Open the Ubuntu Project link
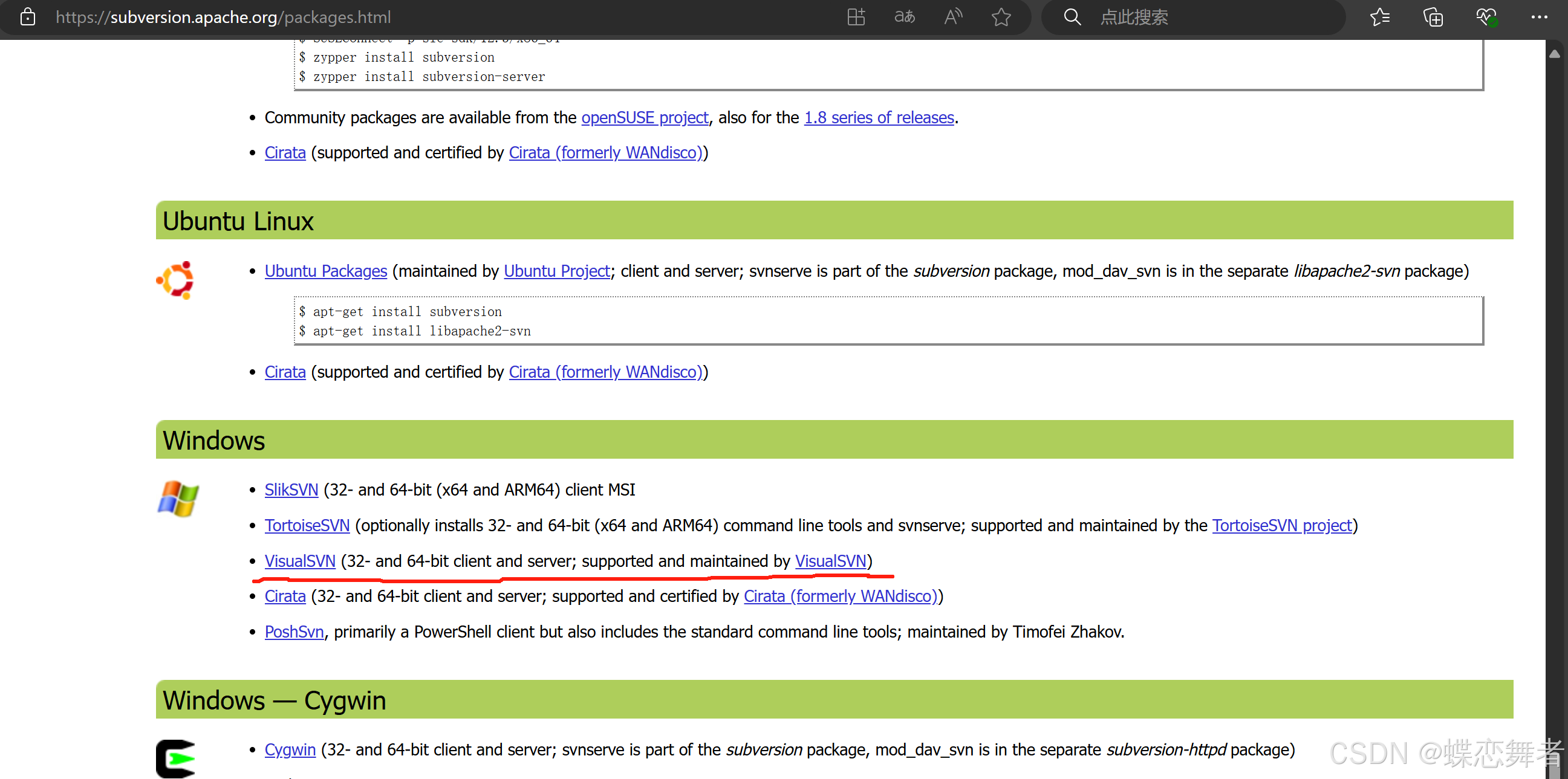Image resolution: width=1568 pixels, height=779 pixels. tap(556, 271)
